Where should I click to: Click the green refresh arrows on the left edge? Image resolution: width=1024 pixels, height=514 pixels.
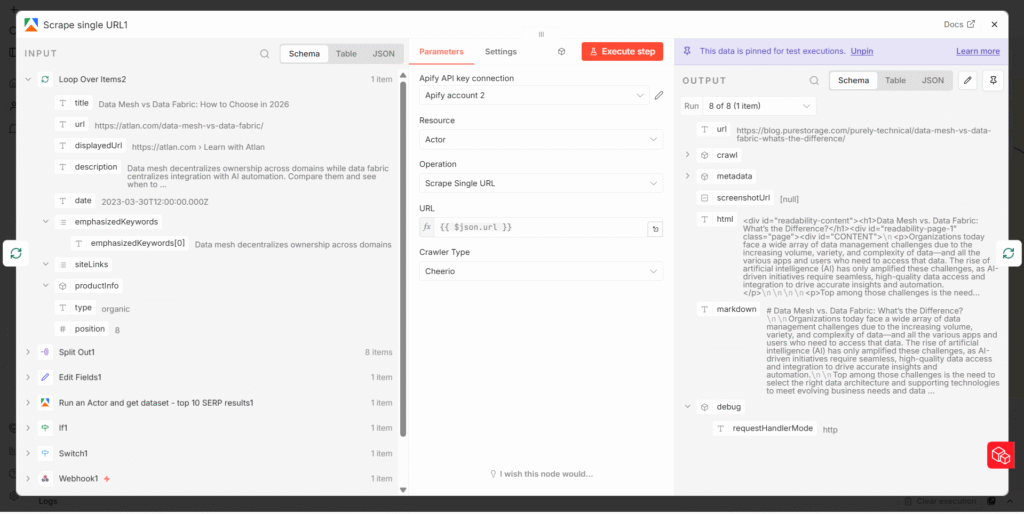16,254
